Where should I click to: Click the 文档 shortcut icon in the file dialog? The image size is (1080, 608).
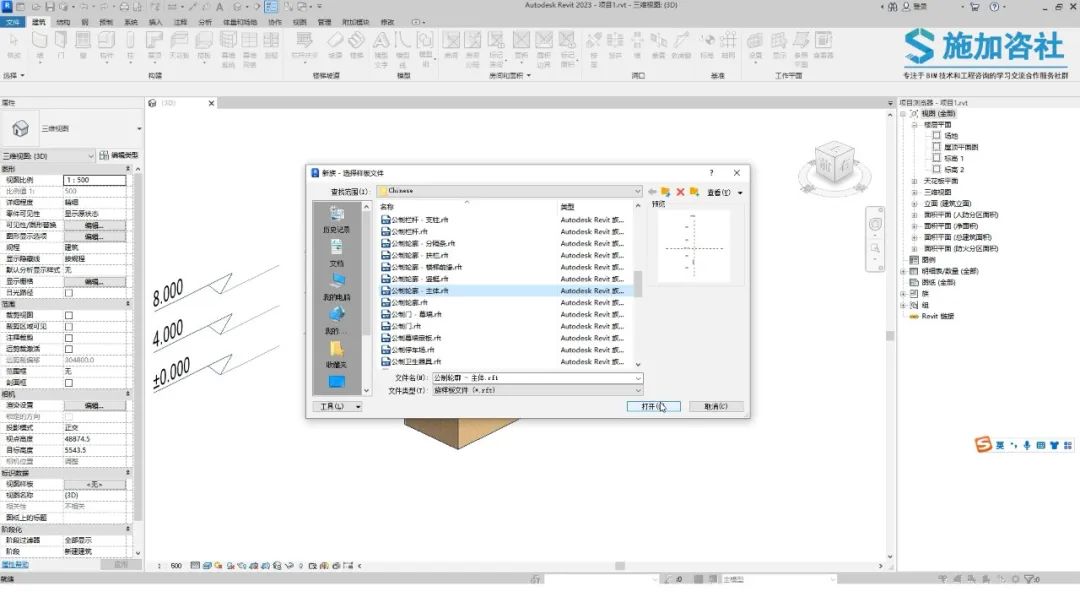coord(337,247)
